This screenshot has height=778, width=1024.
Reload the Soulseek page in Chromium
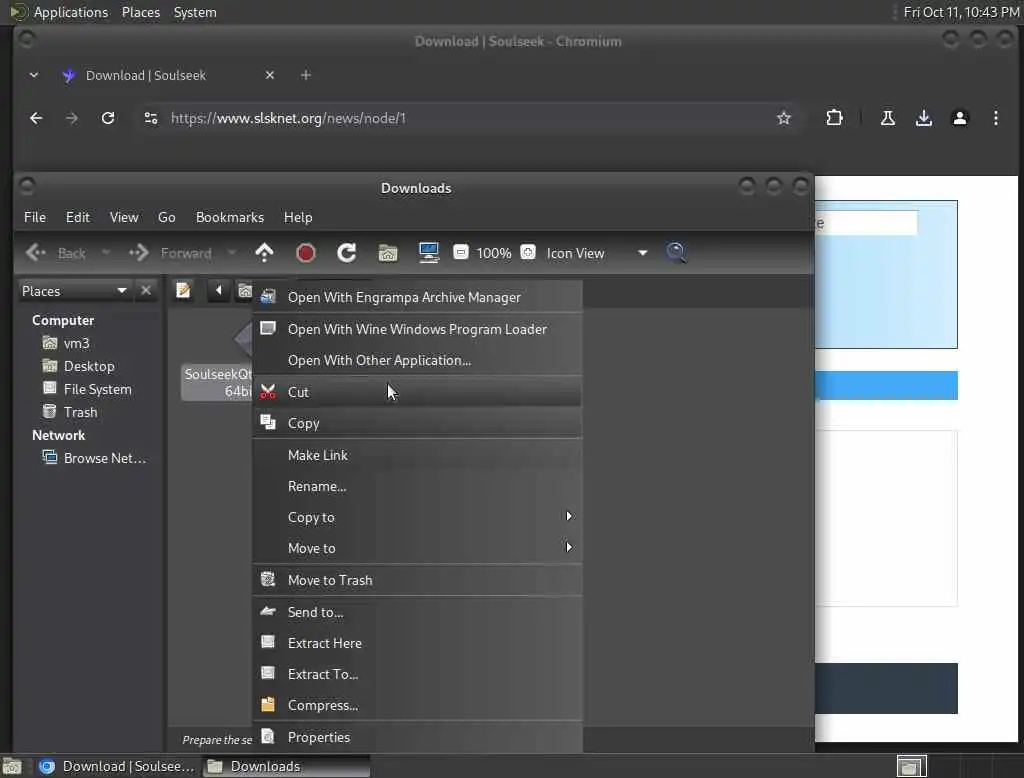point(108,118)
